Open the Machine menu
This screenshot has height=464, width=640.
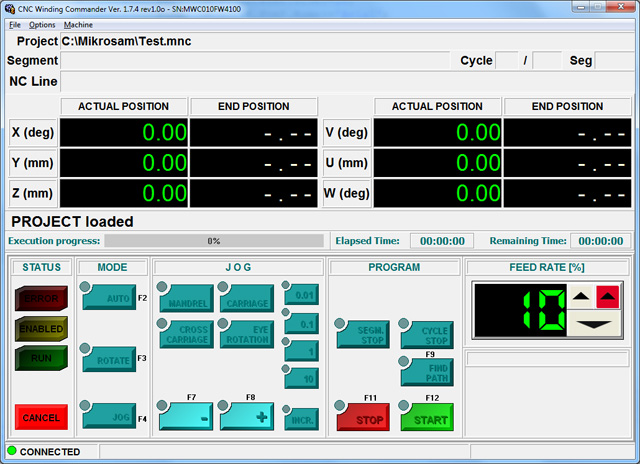point(78,25)
